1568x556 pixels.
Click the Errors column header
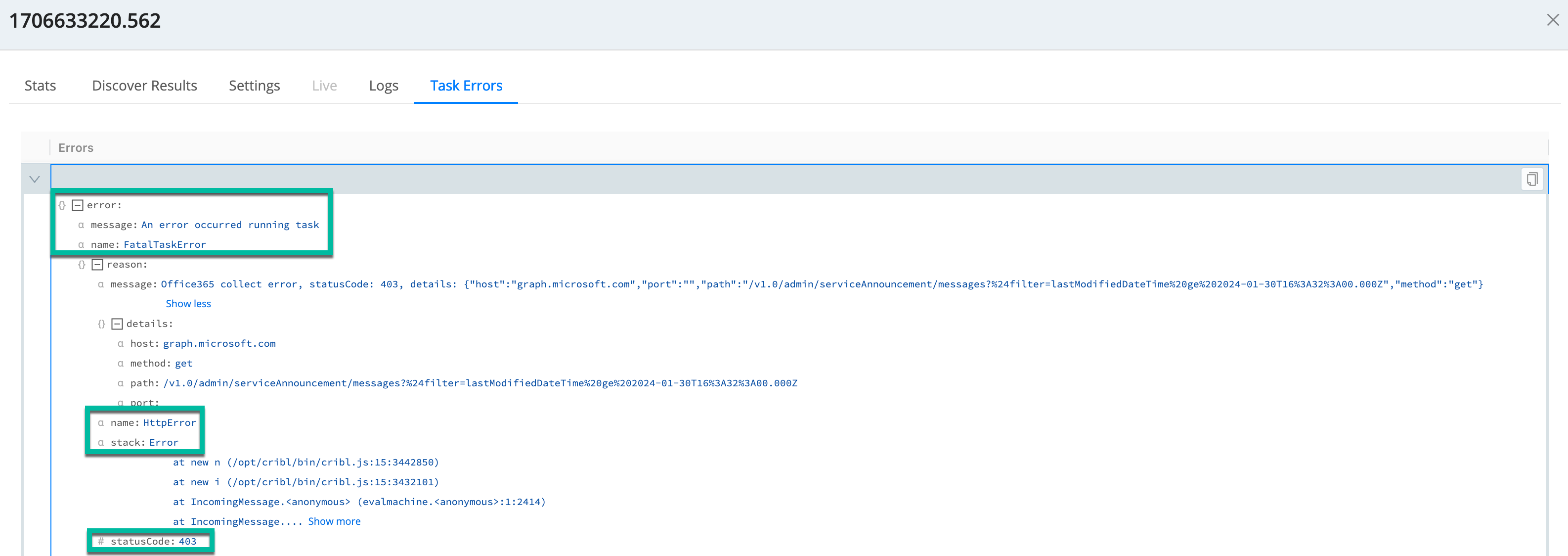coord(76,148)
